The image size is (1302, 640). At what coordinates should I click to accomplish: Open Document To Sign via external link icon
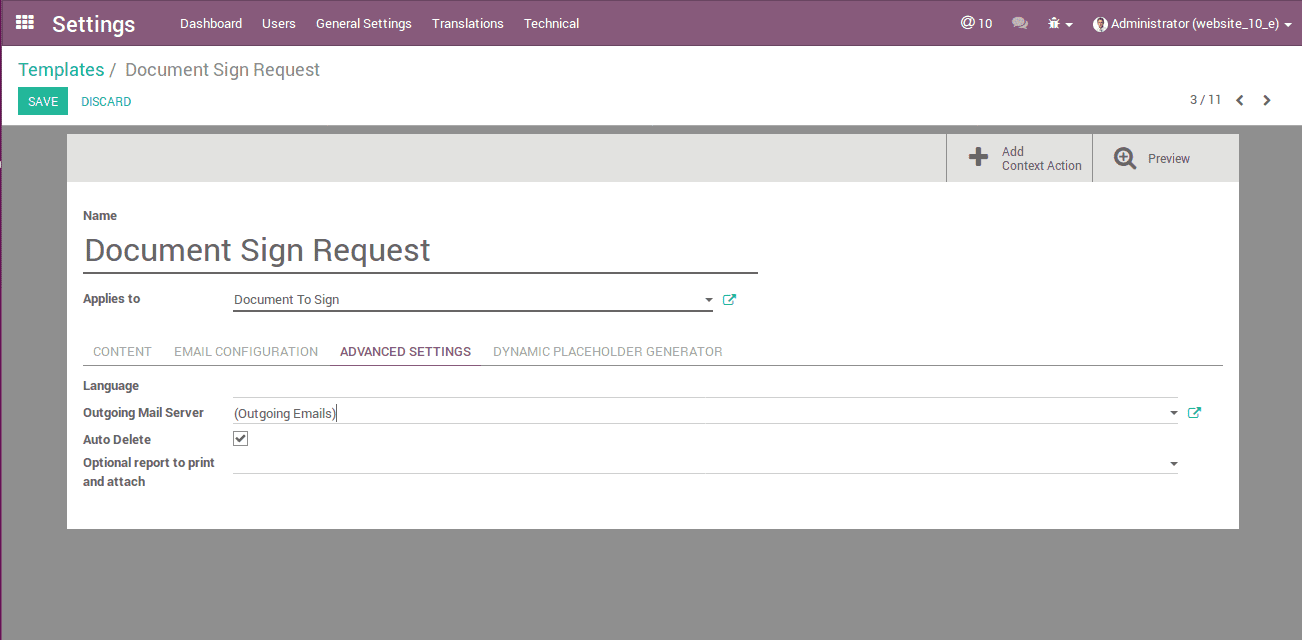pos(729,299)
